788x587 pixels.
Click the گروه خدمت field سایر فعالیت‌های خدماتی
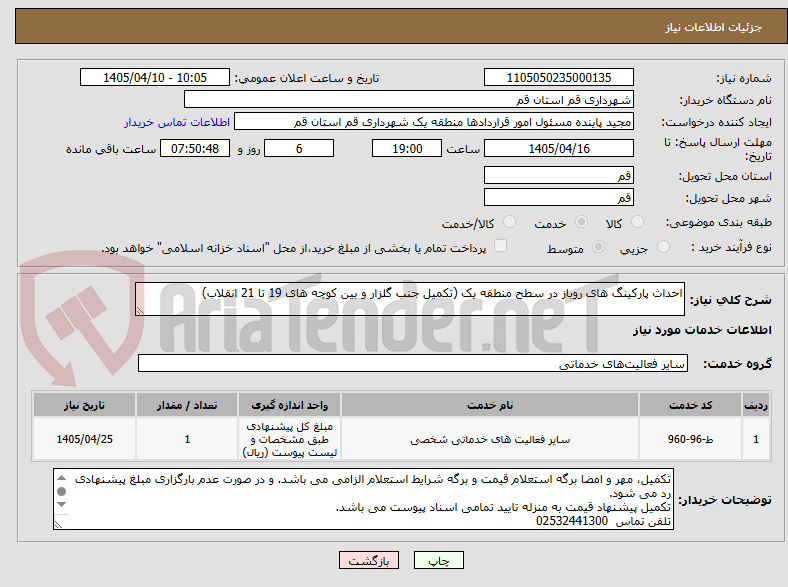click(413, 363)
